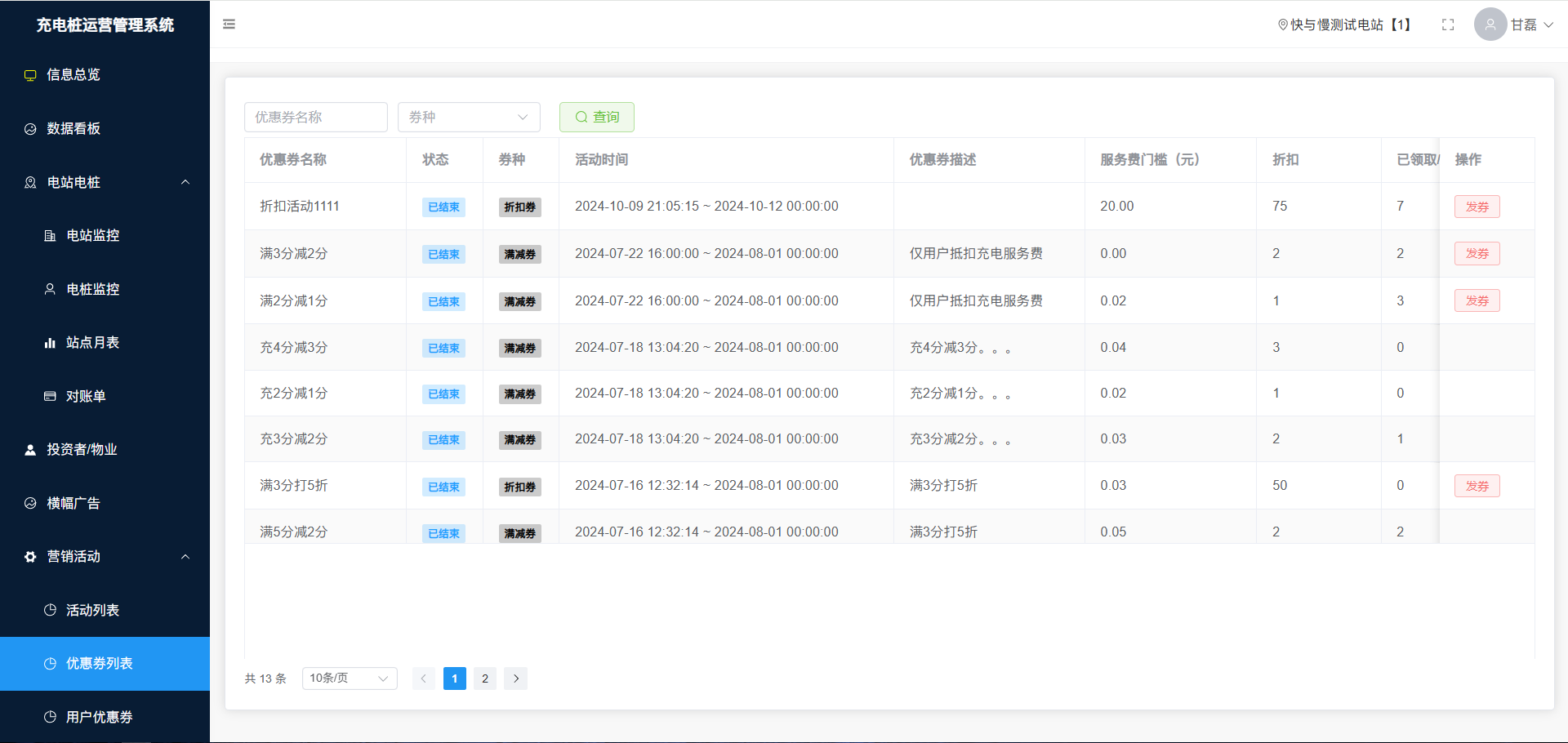Click the 投资者/物业 user icon
Viewport: 1568px width, 743px height.
[x=30, y=450]
